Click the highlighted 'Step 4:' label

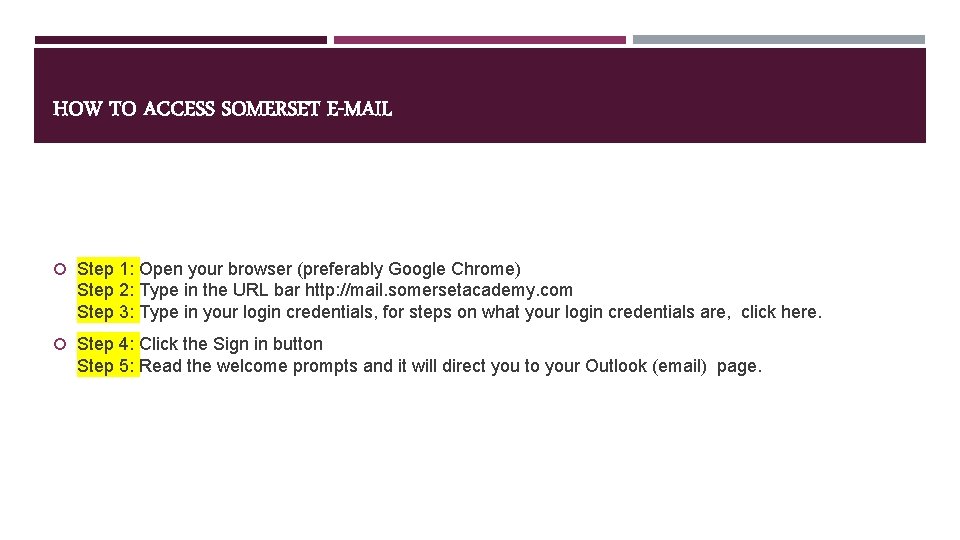pos(105,344)
